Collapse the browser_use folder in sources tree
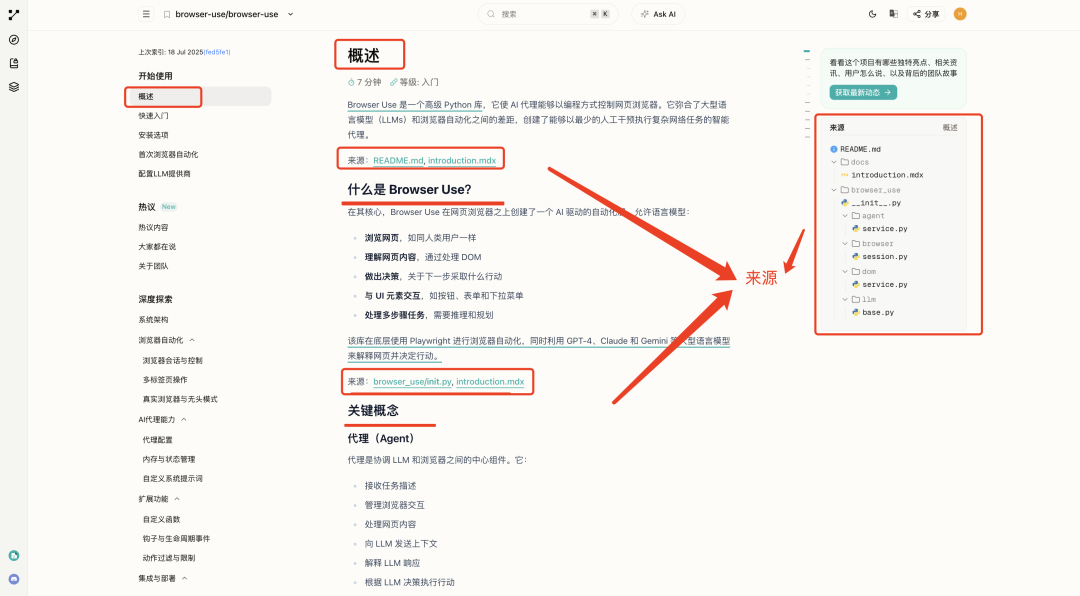 coord(834,189)
